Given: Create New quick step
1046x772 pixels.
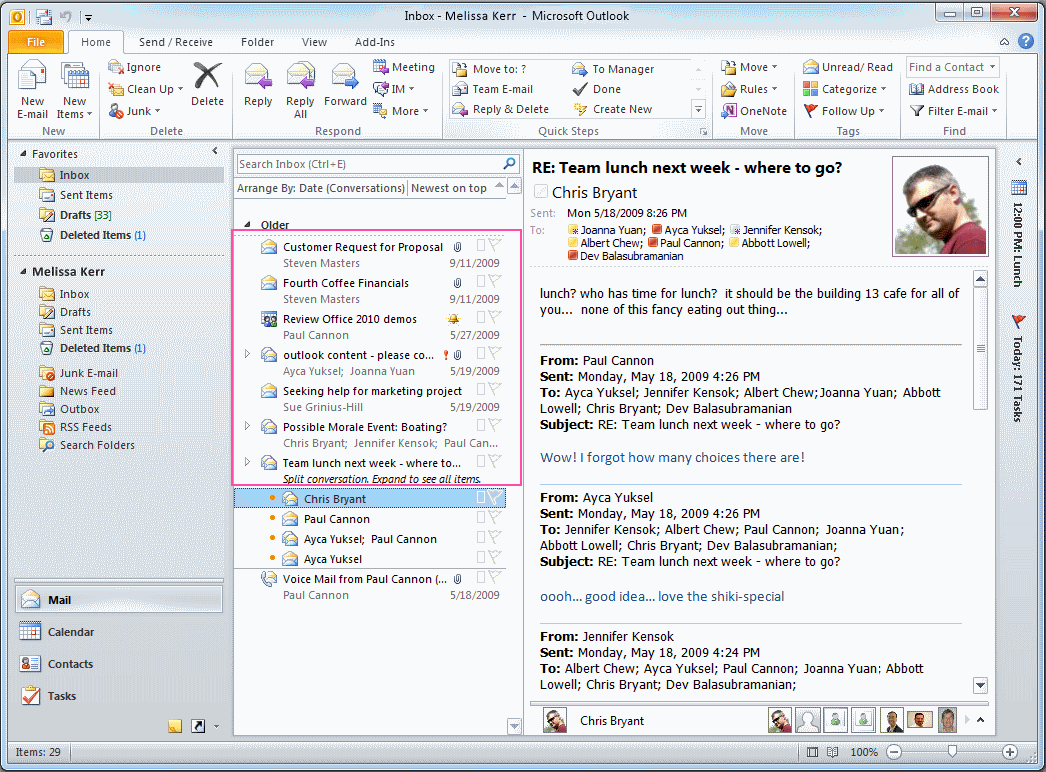Looking at the screenshot, I should (x=612, y=109).
